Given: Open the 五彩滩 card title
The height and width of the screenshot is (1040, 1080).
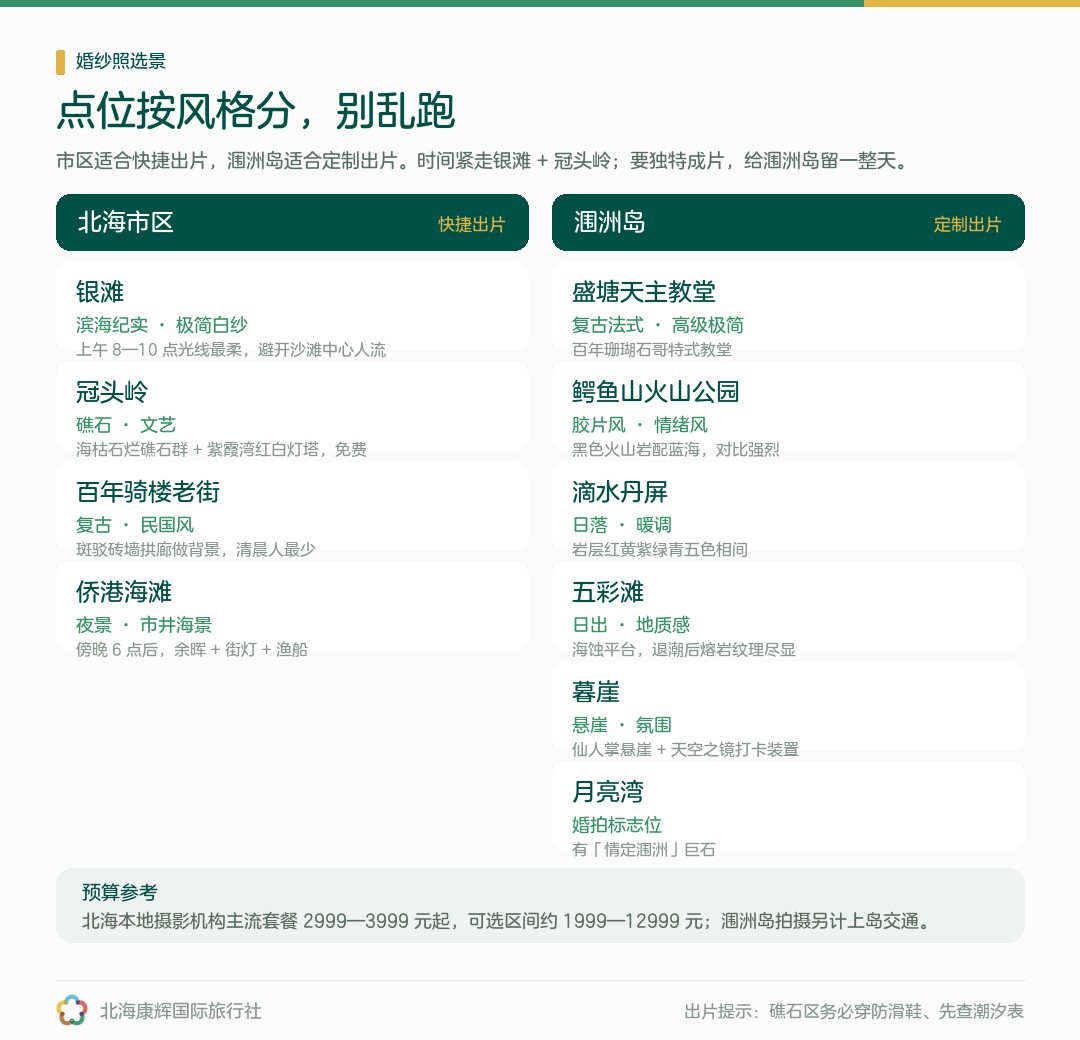Looking at the screenshot, I should pos(608,592).
